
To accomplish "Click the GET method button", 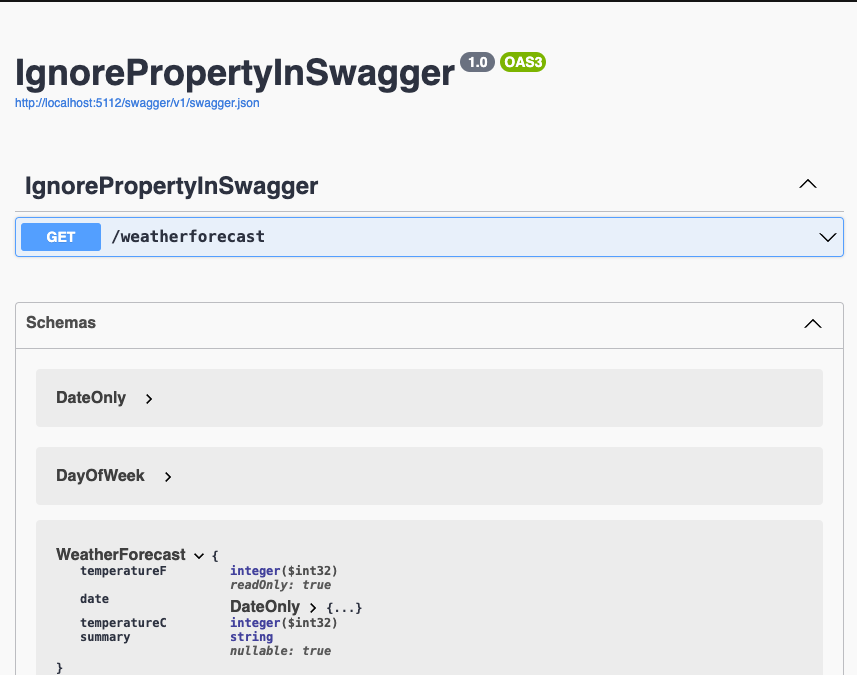I will pyautogui.click(x=61, y=237).
